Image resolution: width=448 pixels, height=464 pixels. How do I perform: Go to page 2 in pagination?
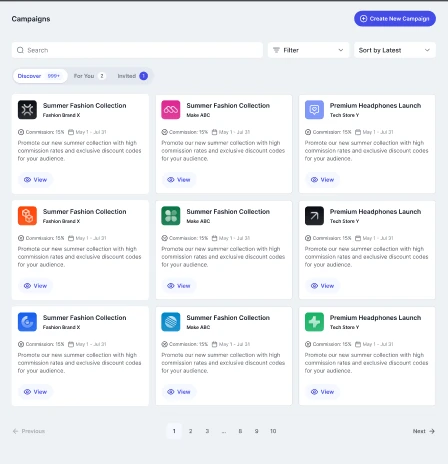pos(190,431)
